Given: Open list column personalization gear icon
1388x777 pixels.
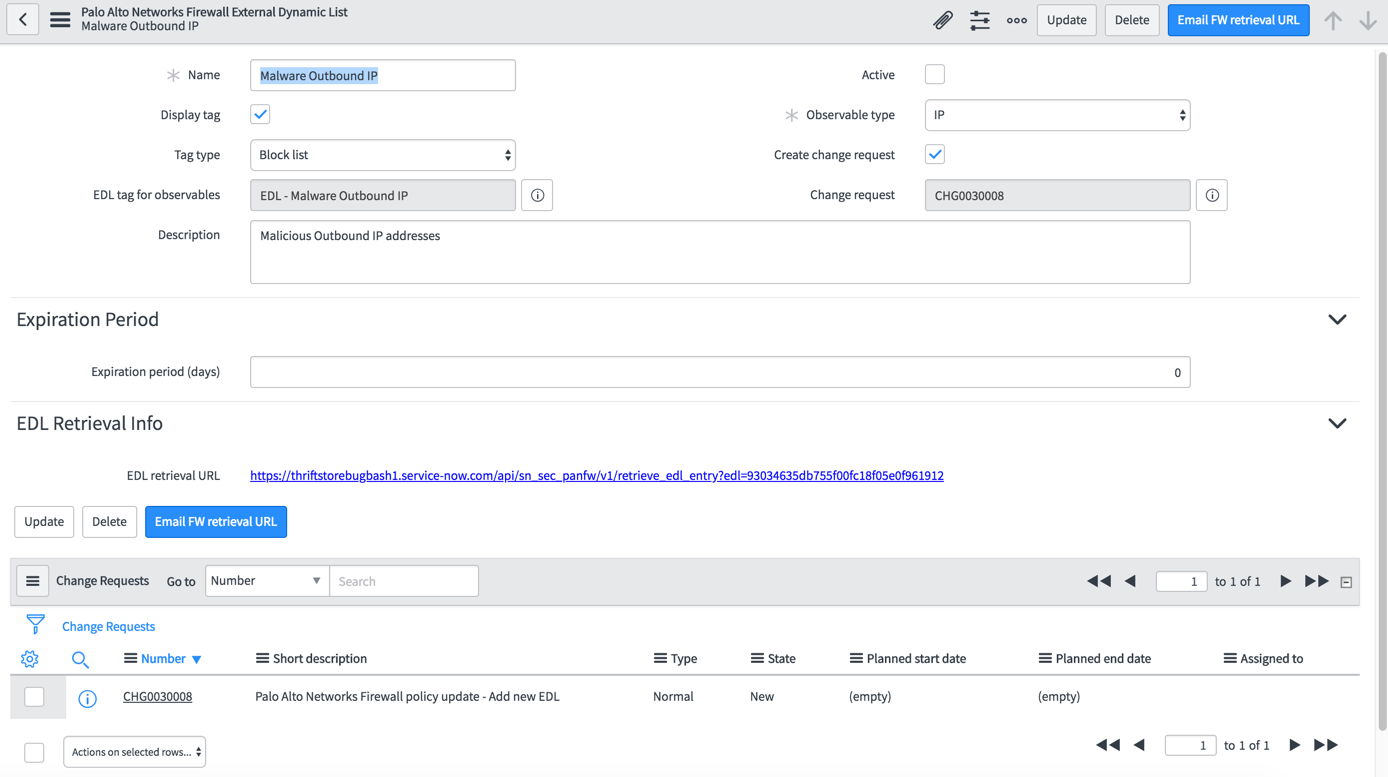Looking at the screenshot, I should coord(30,659).
